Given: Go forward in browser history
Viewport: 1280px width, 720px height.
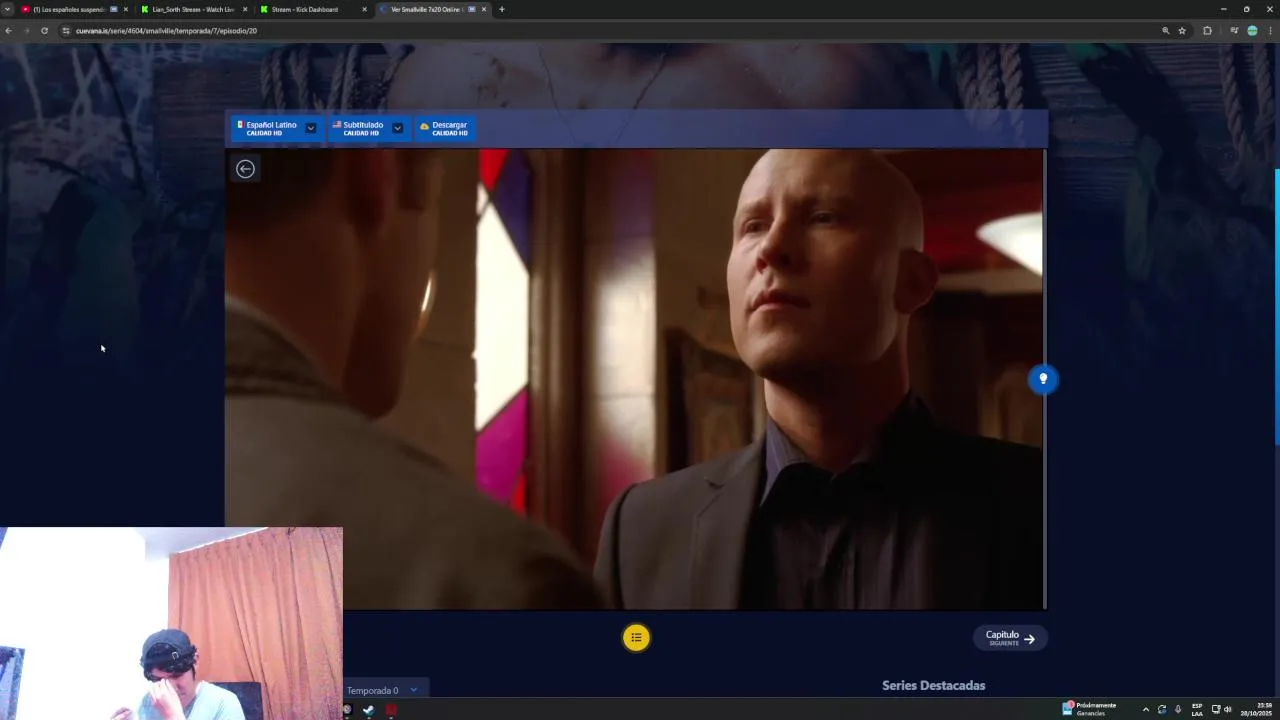Looking at the screenshot, I should tap(26, 31).
